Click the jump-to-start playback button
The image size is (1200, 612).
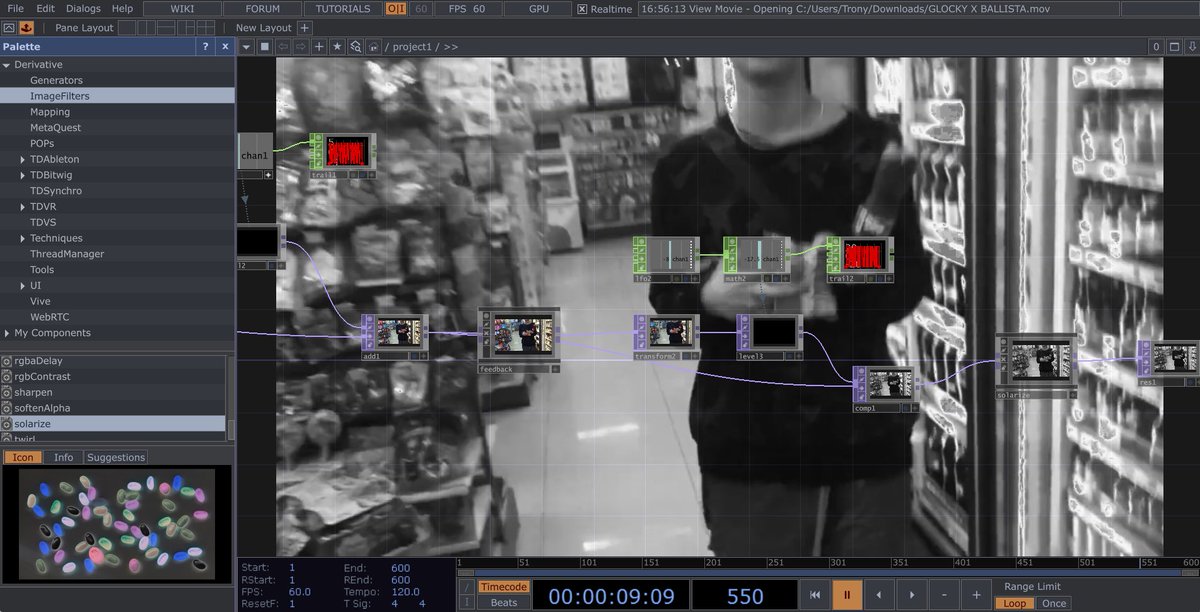(815, 595)
